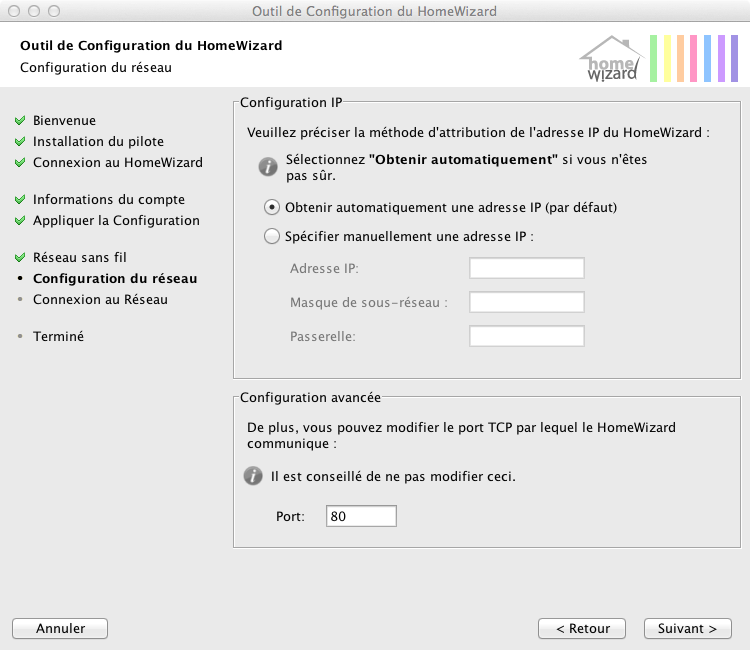Click the checkmark beside Connexion au HomeWizard
The image size is (750, 650).
[x=19, y=163]
